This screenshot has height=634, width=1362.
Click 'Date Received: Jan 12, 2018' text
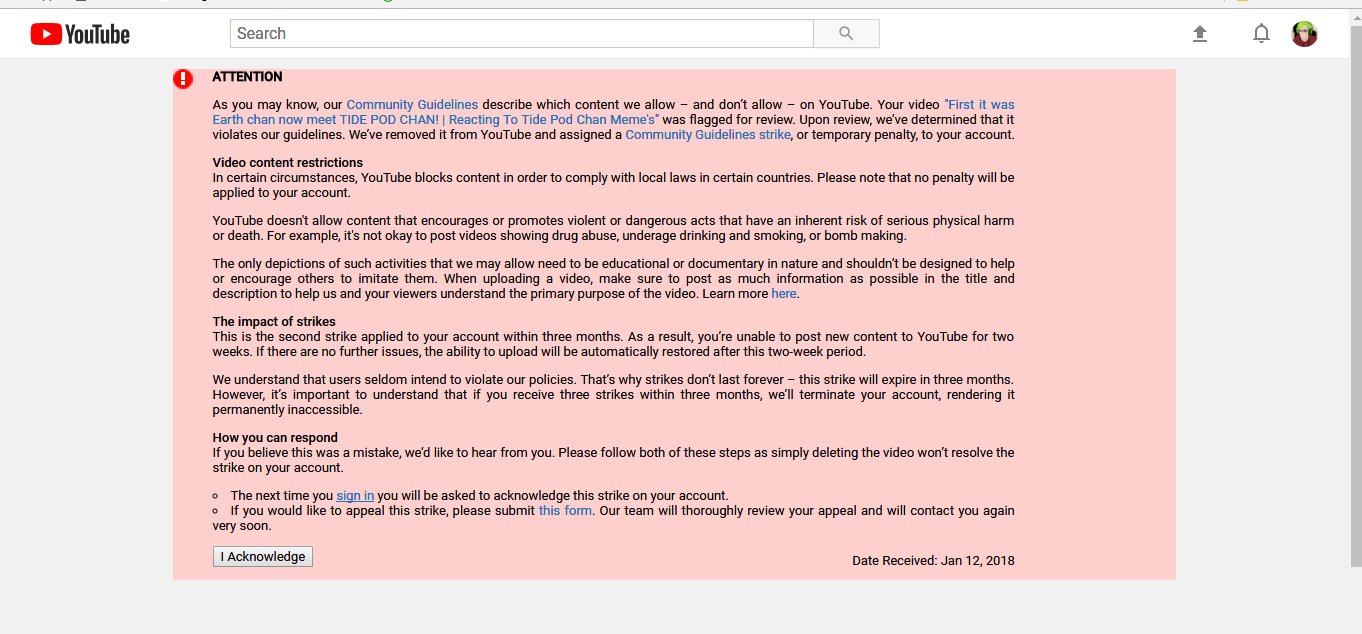click(933, 560)
